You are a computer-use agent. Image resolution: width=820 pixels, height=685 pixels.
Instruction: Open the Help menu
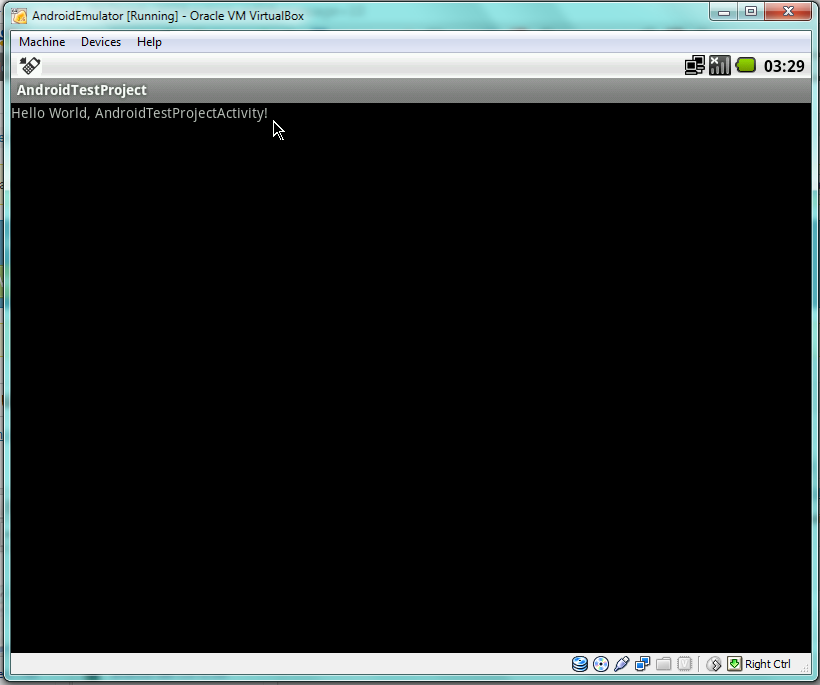click(x=149, y=42)
